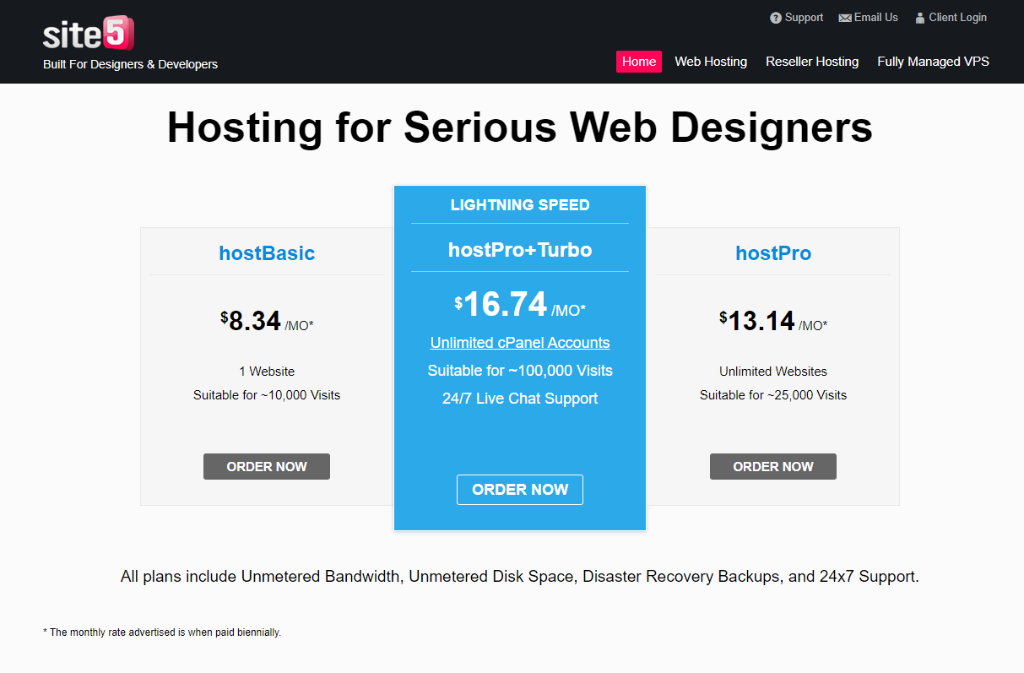Screen dimensions: 1024x673
Task: Click the 'Hosting for Serious Web Designers' heading
Action: 520,127
